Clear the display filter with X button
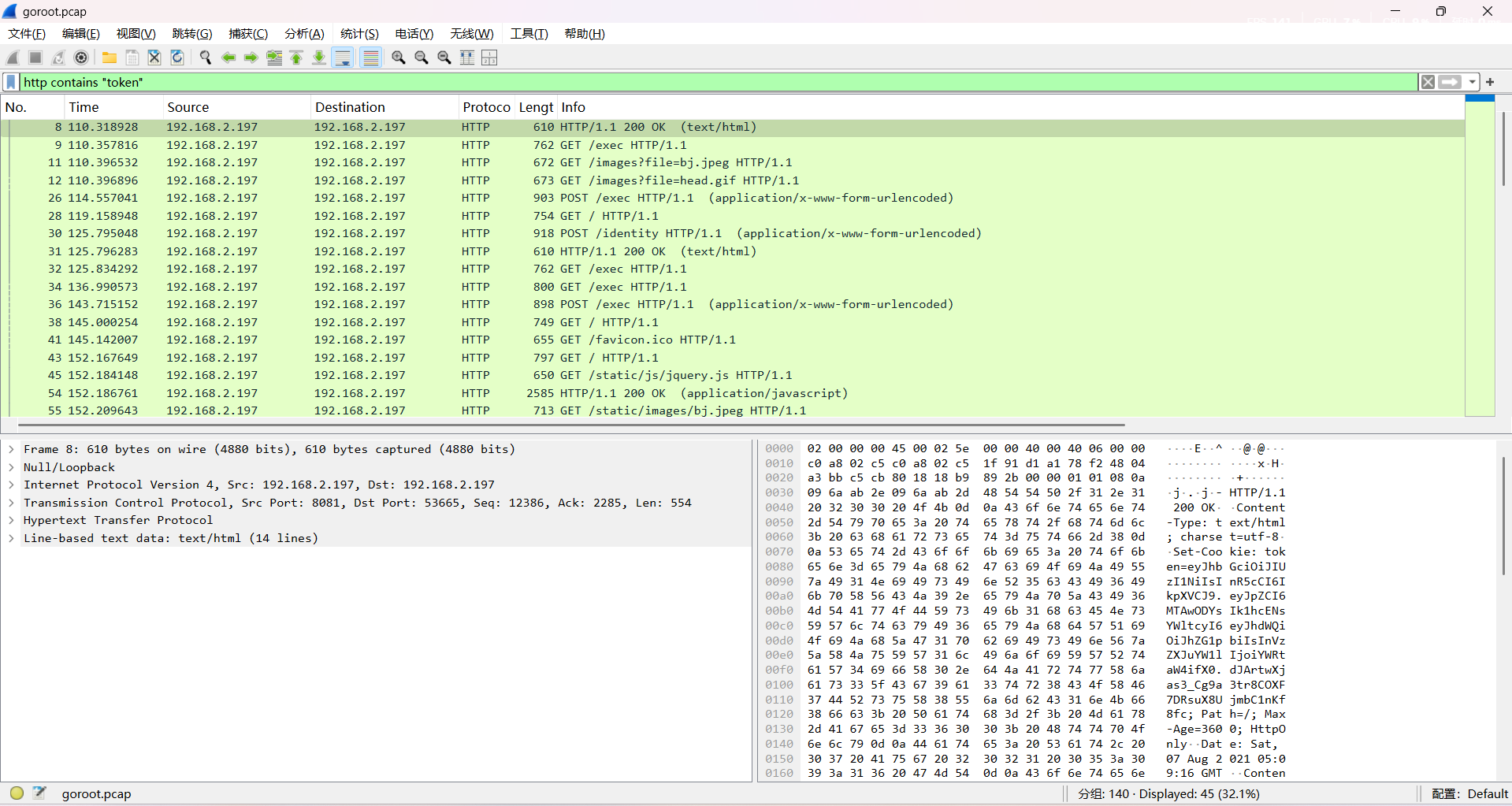The width and height of the screenshot is (1512, 806). tap(1428, 82)
